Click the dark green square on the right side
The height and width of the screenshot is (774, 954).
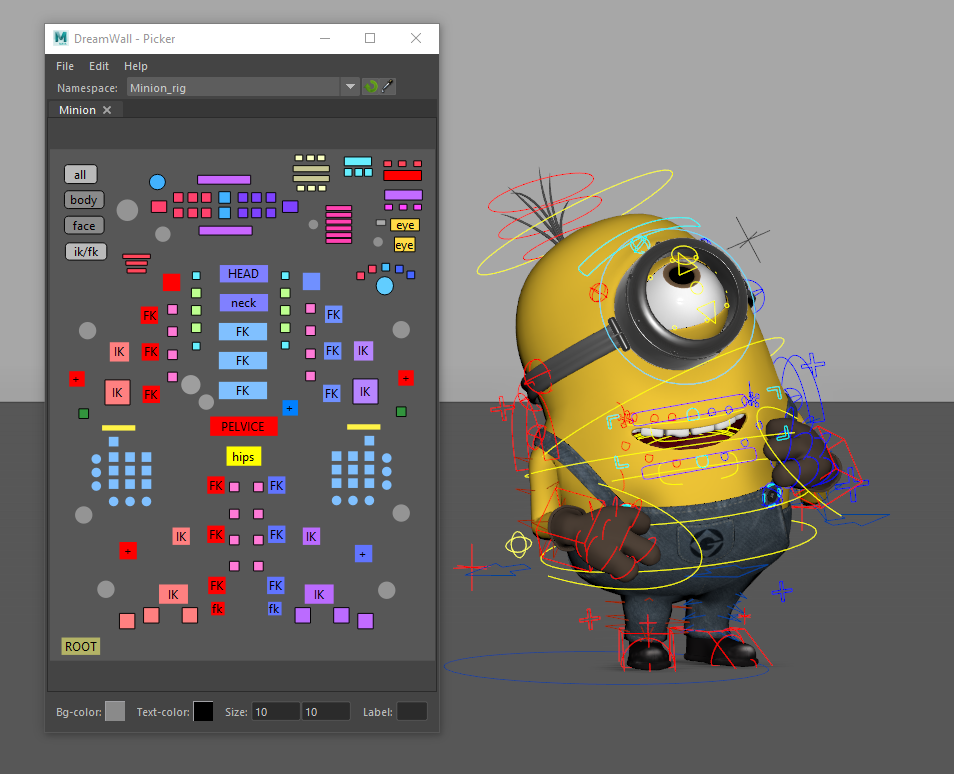(401, 412)
